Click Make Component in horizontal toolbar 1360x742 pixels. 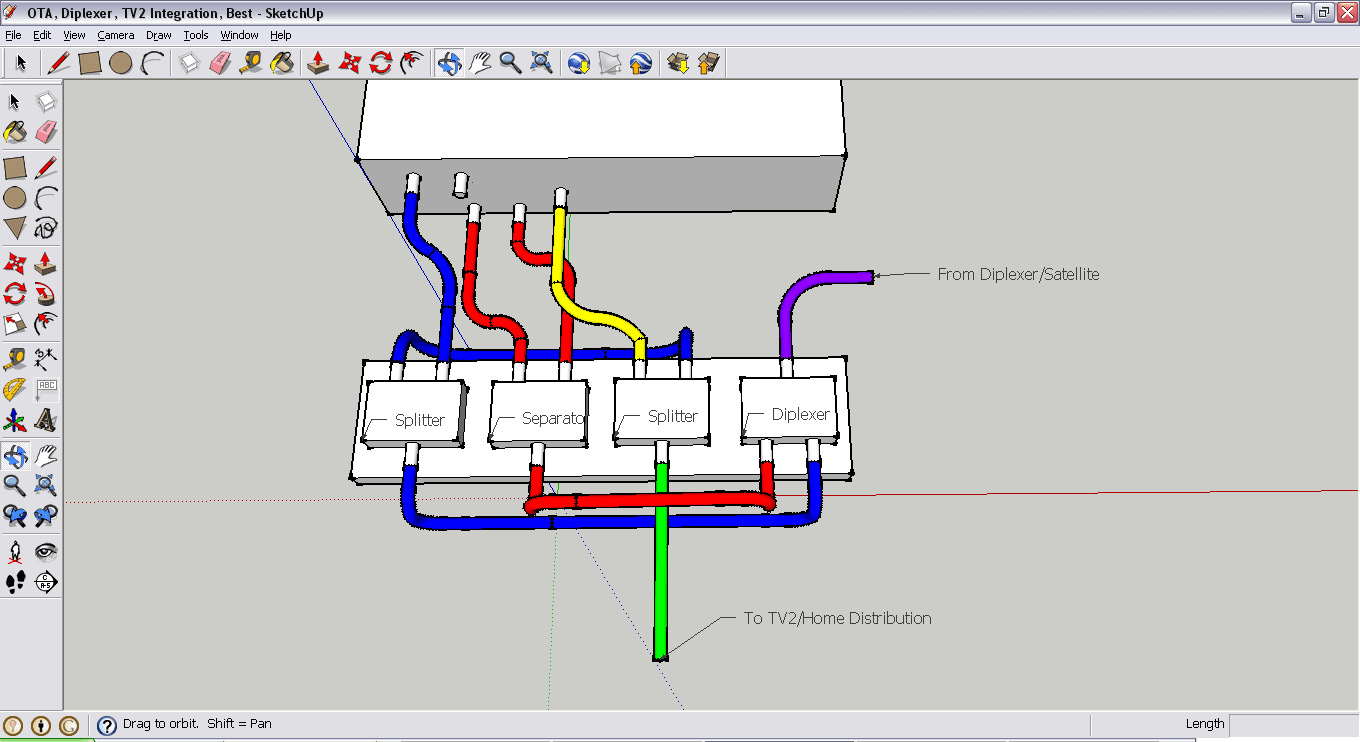[189, 63]
